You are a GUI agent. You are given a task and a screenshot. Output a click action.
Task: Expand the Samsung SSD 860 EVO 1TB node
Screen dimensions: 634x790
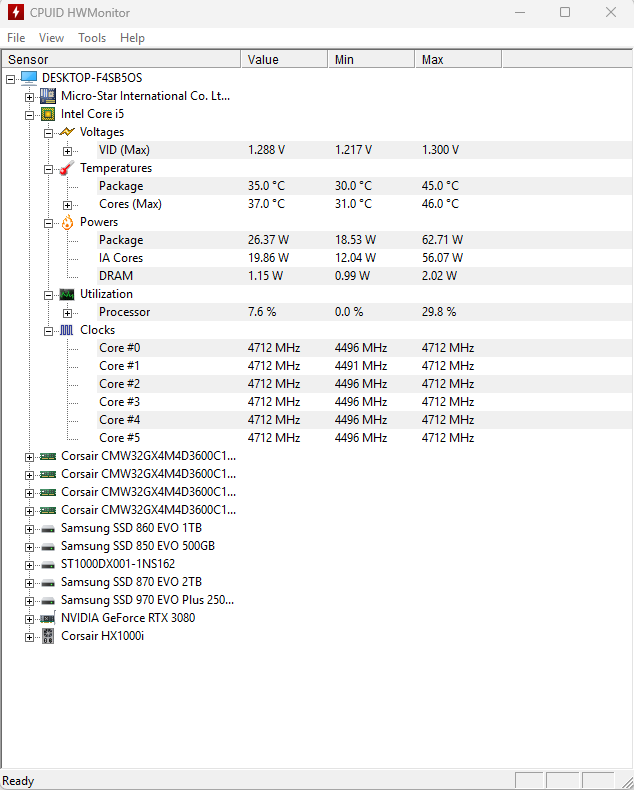click(x=30, y=528)
